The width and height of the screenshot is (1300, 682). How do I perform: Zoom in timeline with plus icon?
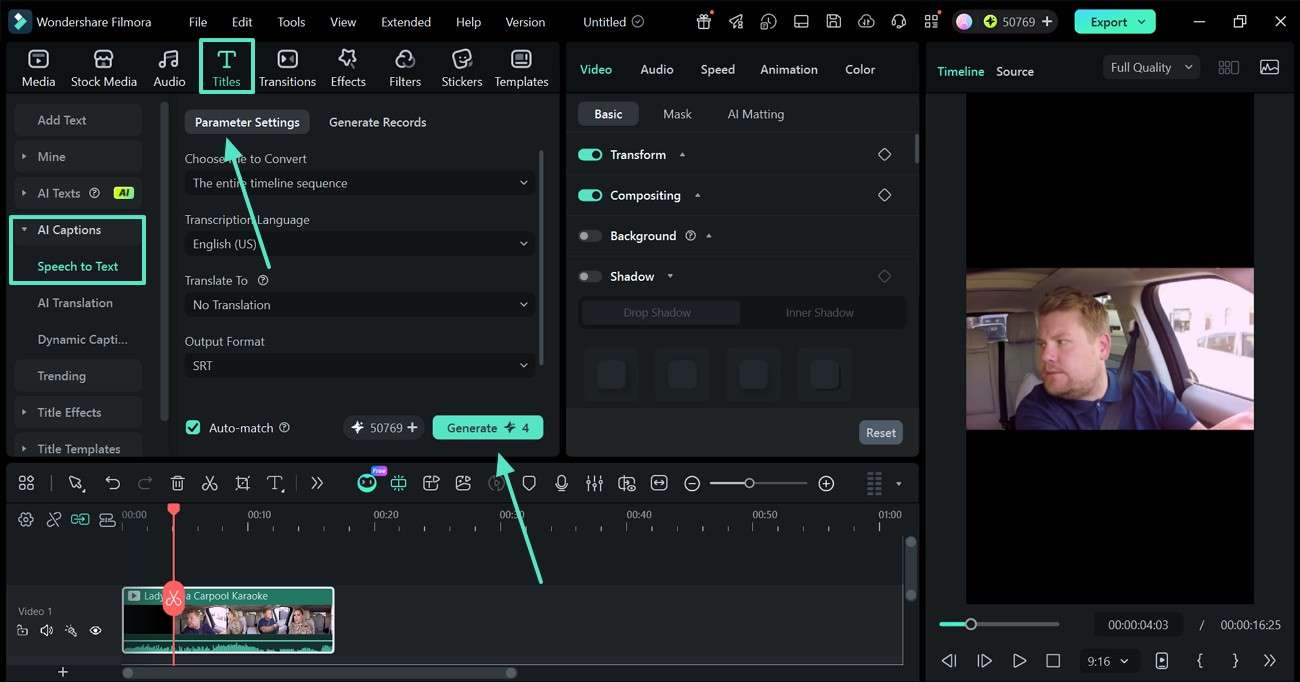pos(826,483)
